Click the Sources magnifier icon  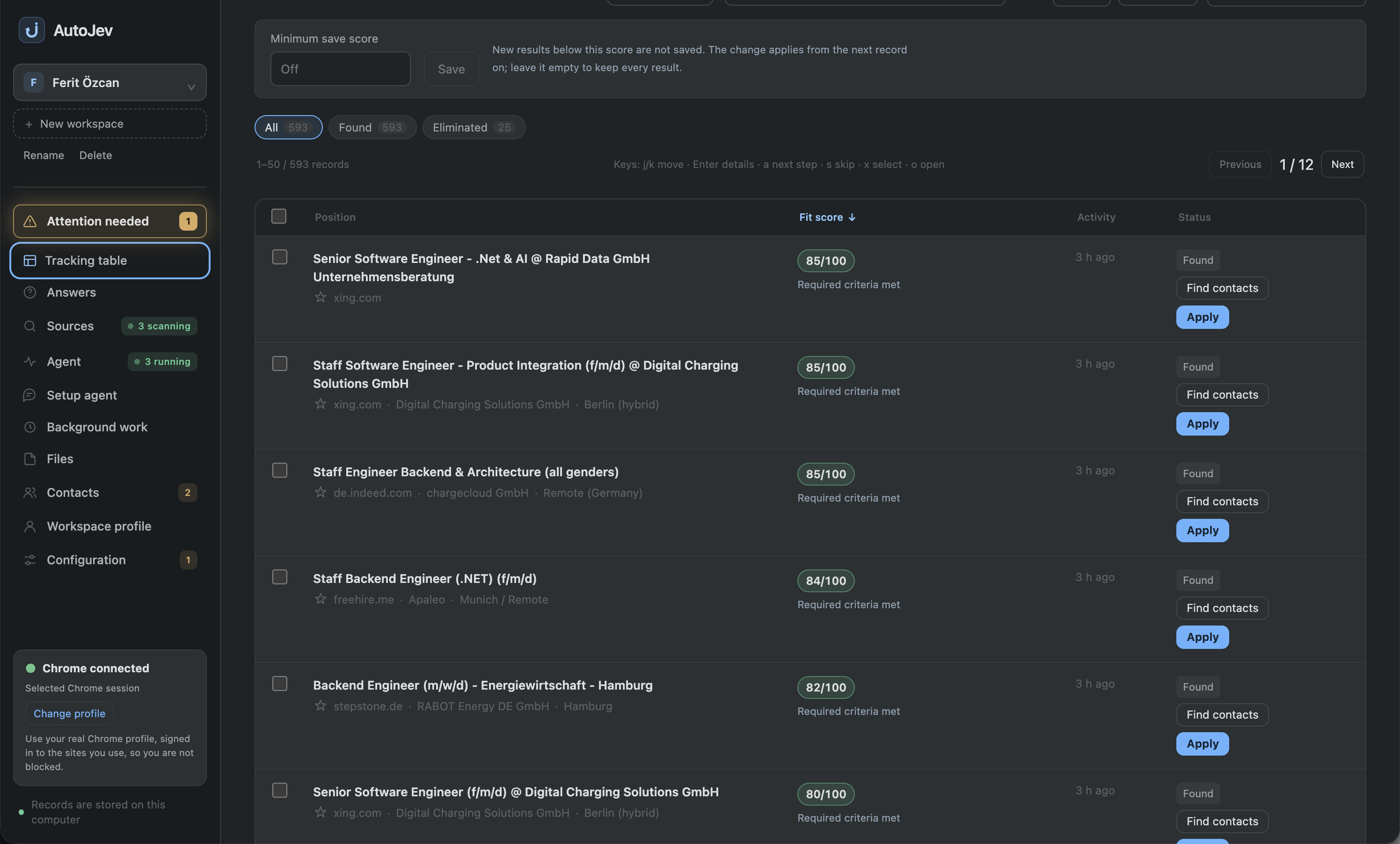coord(30,326)
